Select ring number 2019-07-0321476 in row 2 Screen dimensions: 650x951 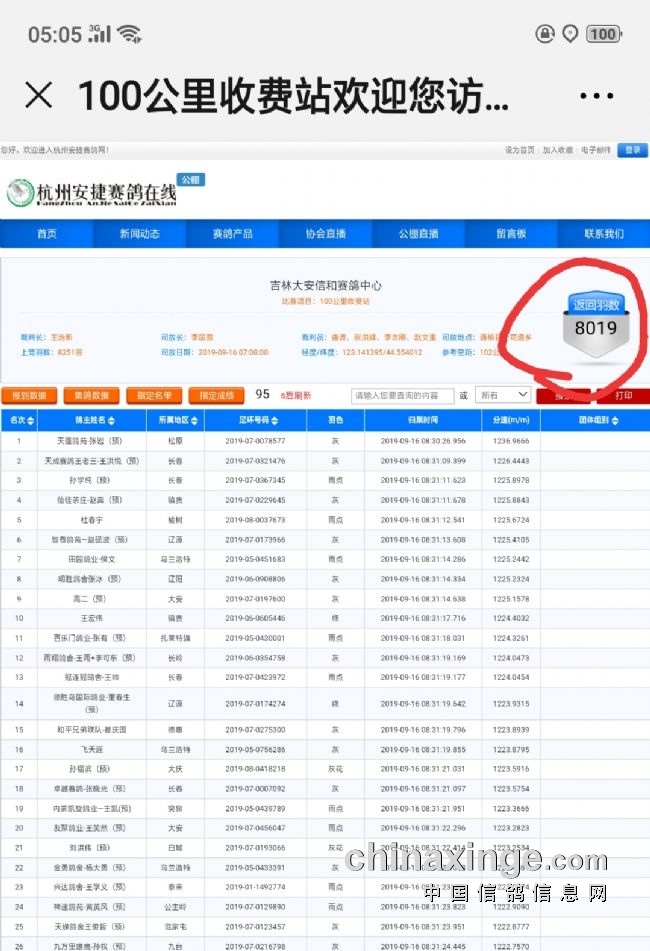point(255,461)
